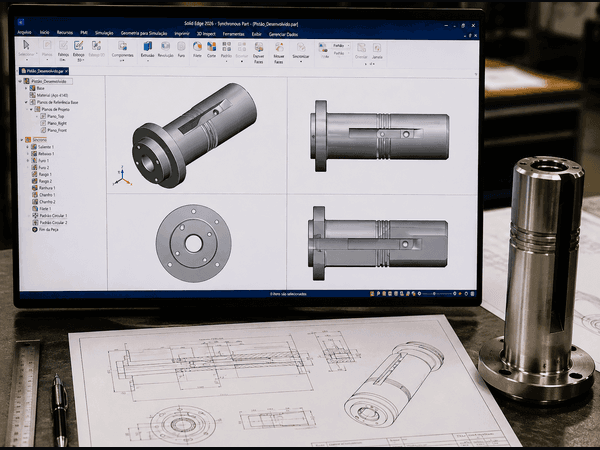
Task: Open the Arquivo menu
Action: (24, 33)
